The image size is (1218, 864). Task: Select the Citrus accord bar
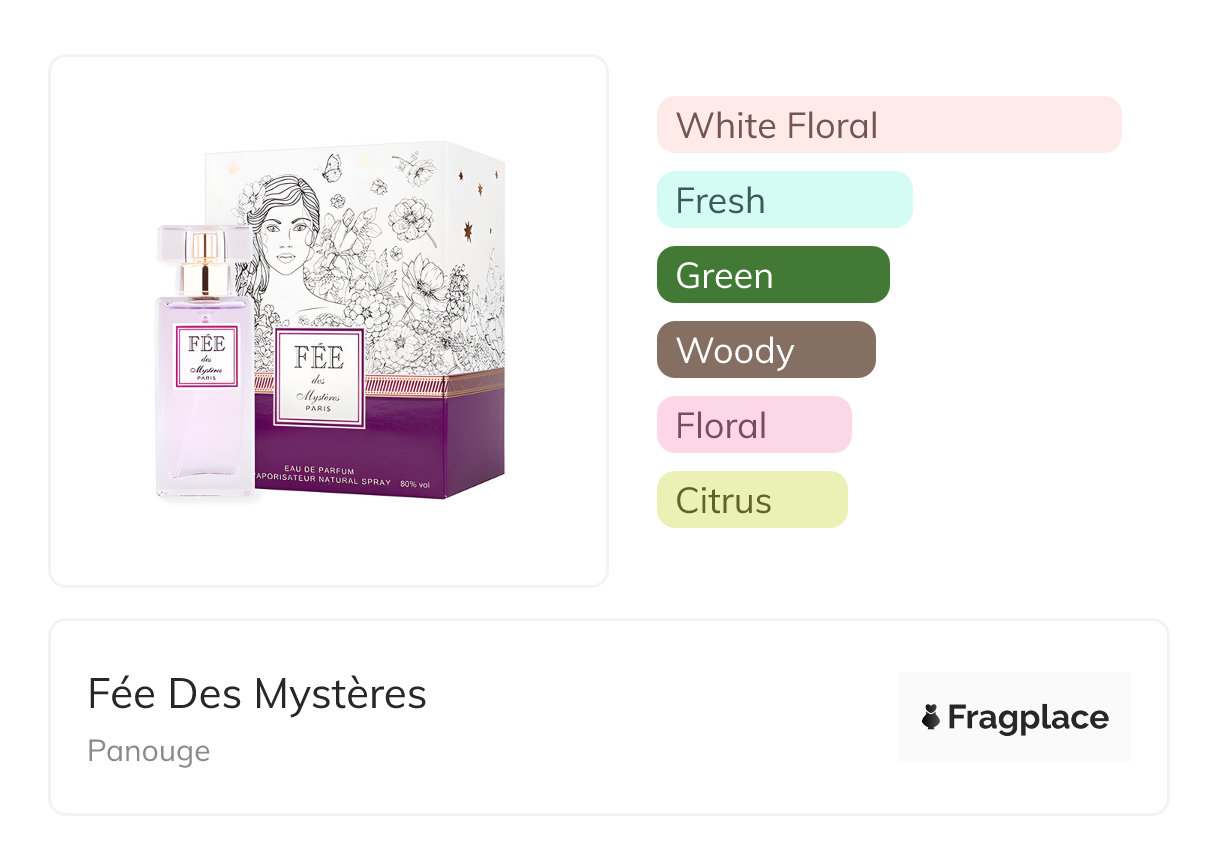[x=752, y=500]
